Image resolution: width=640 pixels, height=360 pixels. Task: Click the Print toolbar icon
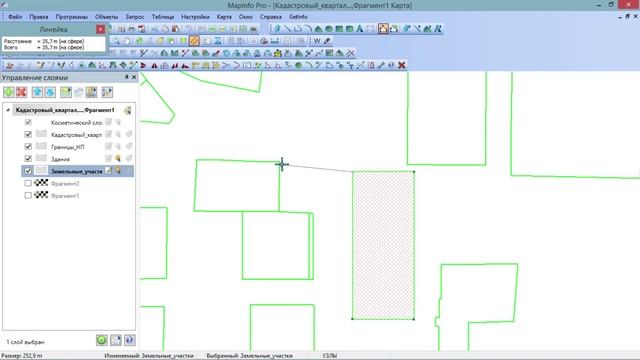(131, 29)
